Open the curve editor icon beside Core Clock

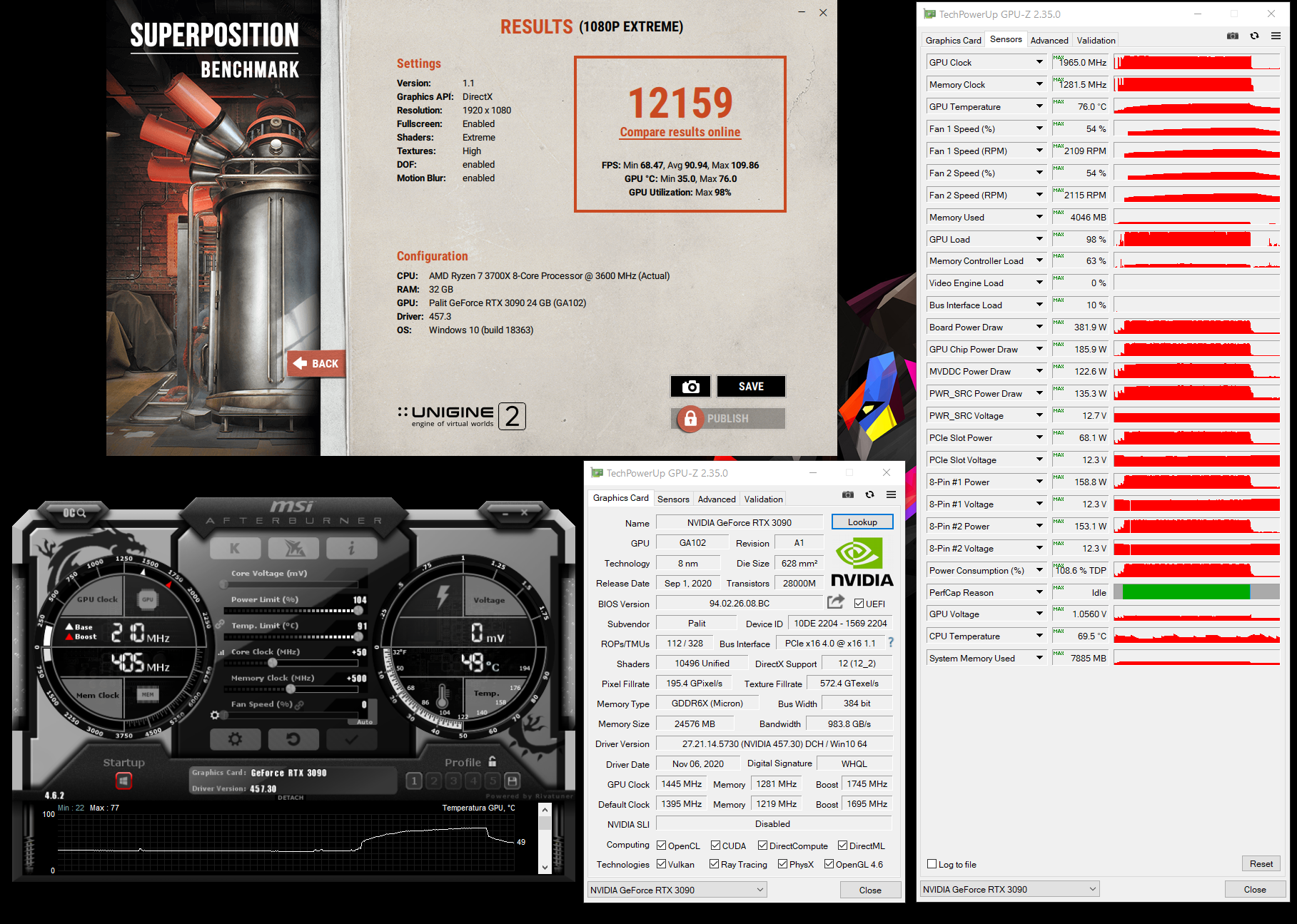tap(221, 652)
